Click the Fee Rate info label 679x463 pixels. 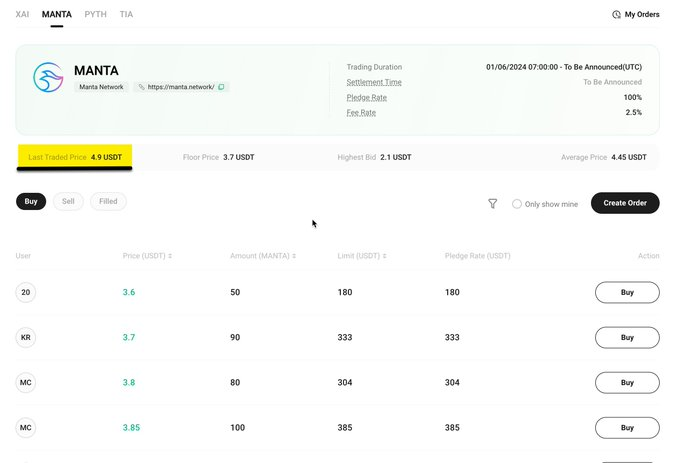[361, 113]
